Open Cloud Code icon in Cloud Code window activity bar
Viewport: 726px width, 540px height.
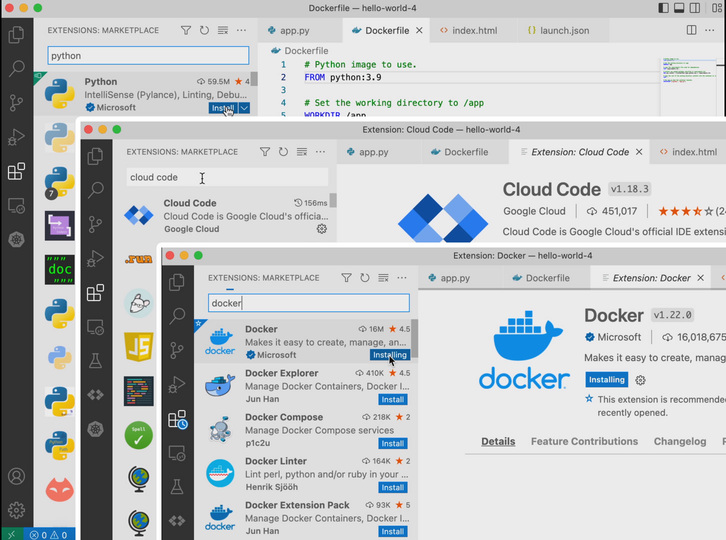pos(95,395)
